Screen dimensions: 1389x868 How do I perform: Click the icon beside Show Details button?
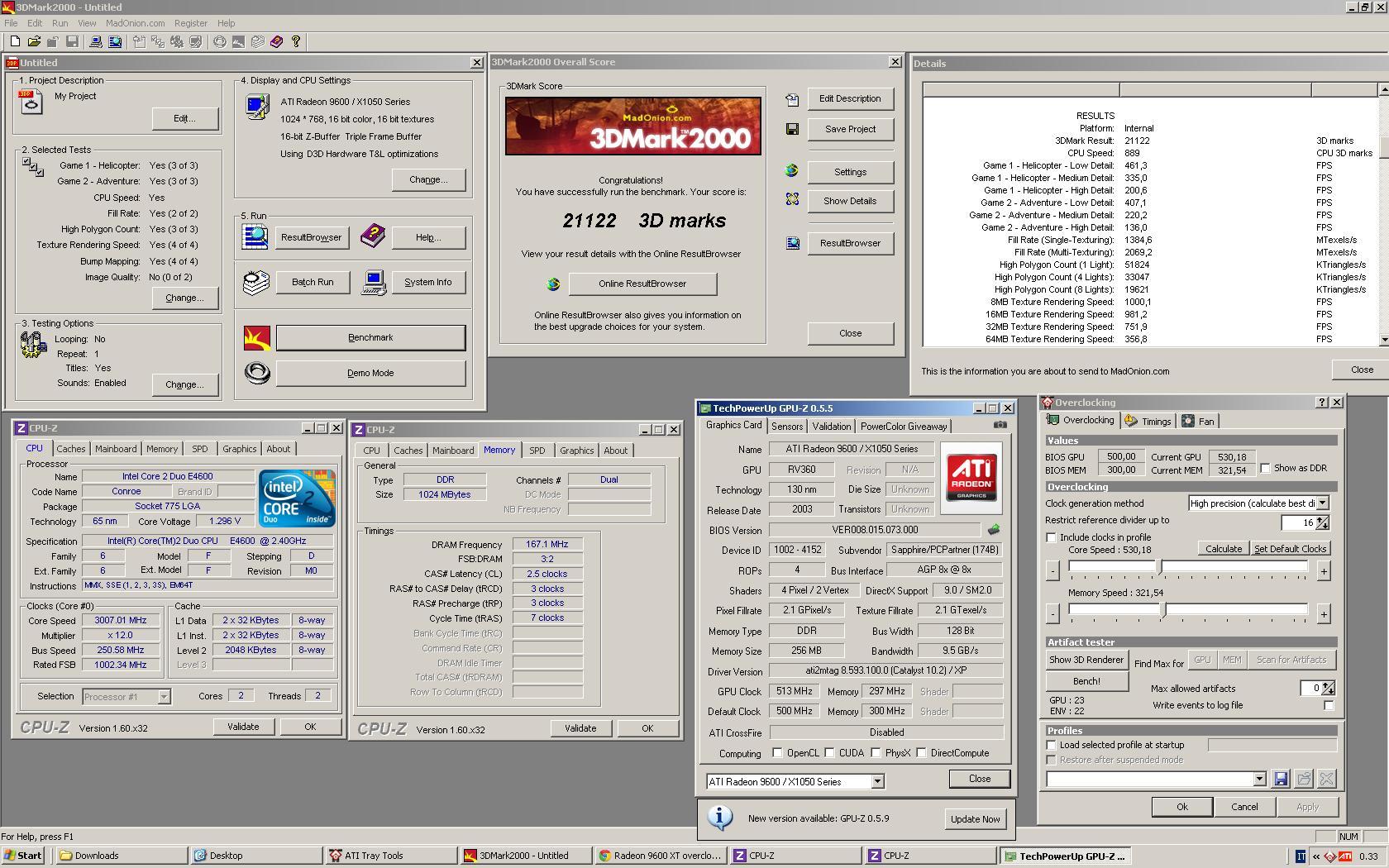(792, 199)
